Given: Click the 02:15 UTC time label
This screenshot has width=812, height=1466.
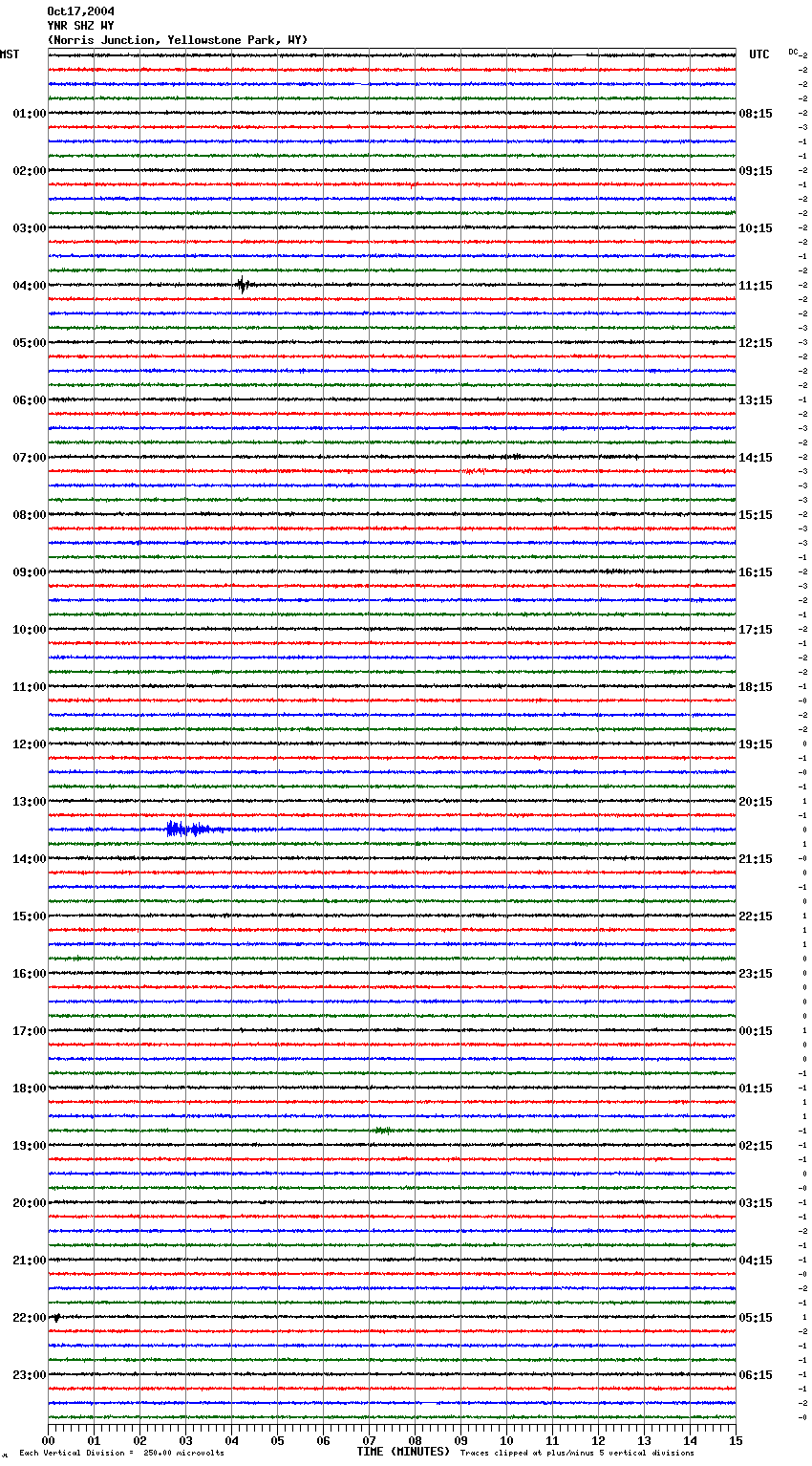Looking at the screenshot, I should (x=756, y=1146).
